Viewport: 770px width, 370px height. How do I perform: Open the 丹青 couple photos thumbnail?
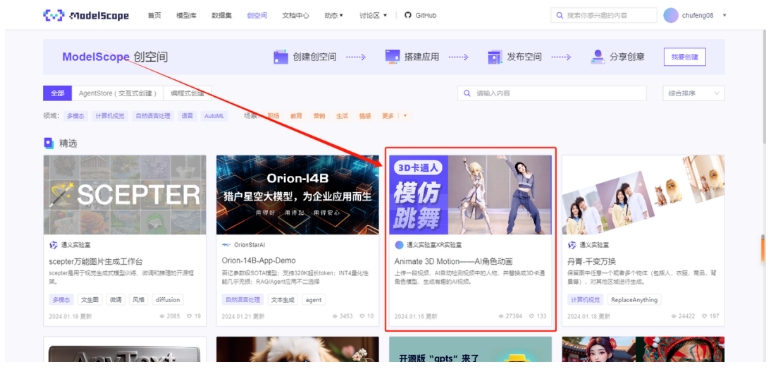(x=643, y=195)
